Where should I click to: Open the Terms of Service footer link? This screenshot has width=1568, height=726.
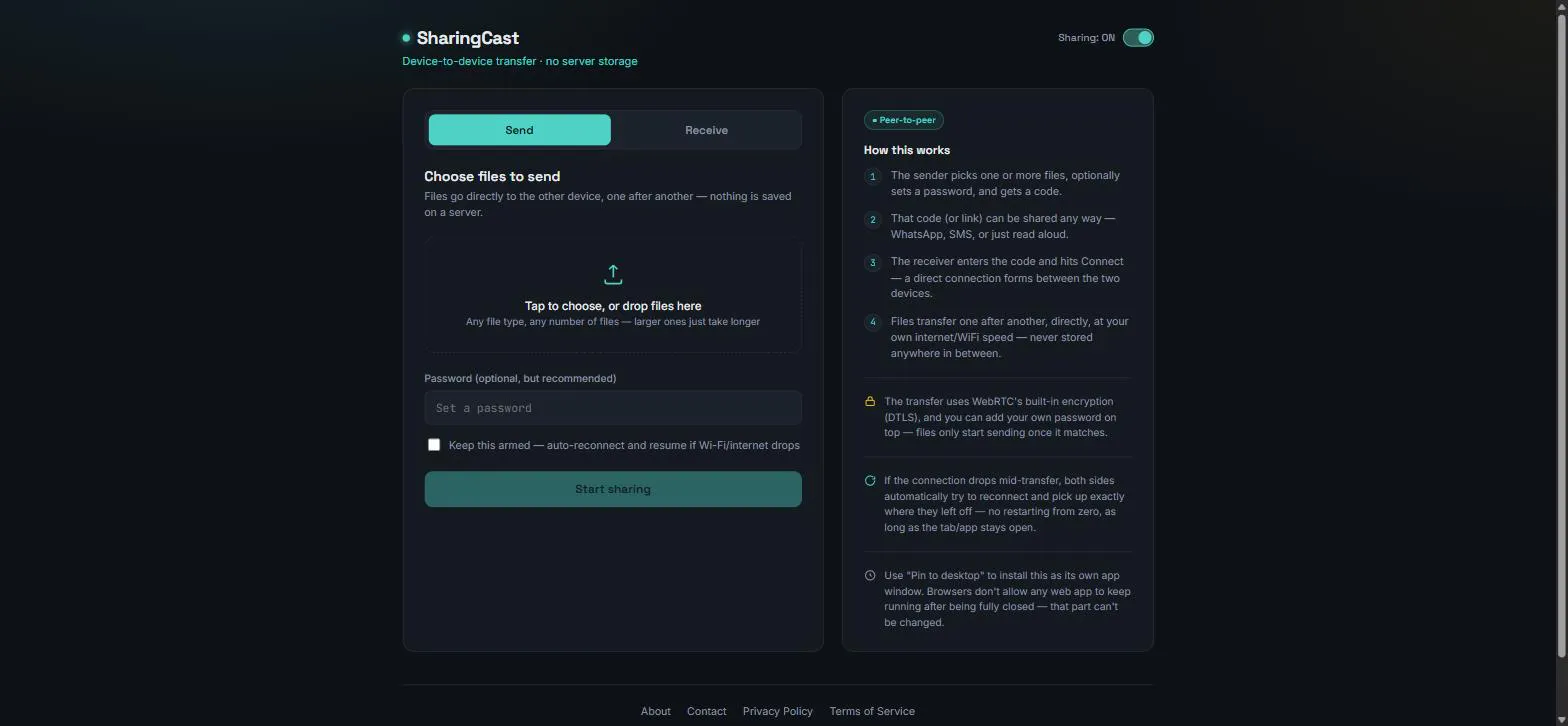(872, 711)
